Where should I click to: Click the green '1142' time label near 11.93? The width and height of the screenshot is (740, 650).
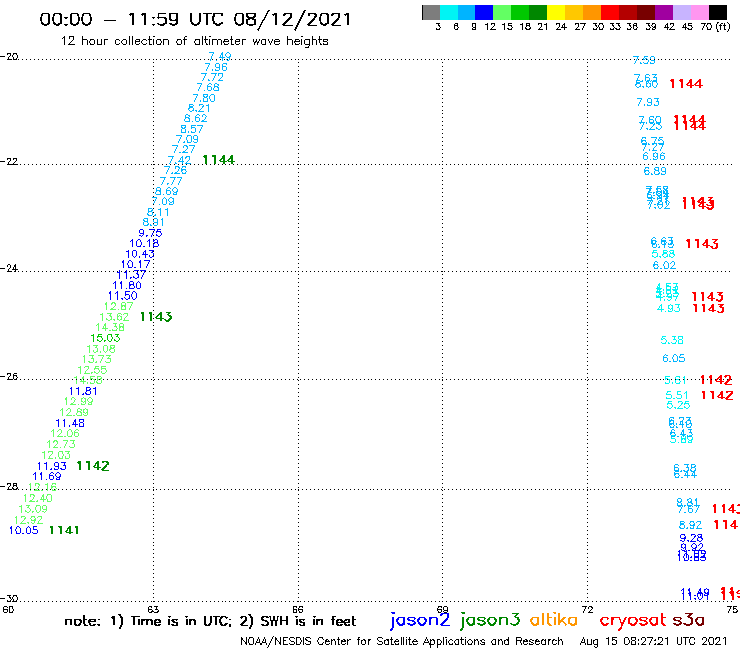coord(93,466)
